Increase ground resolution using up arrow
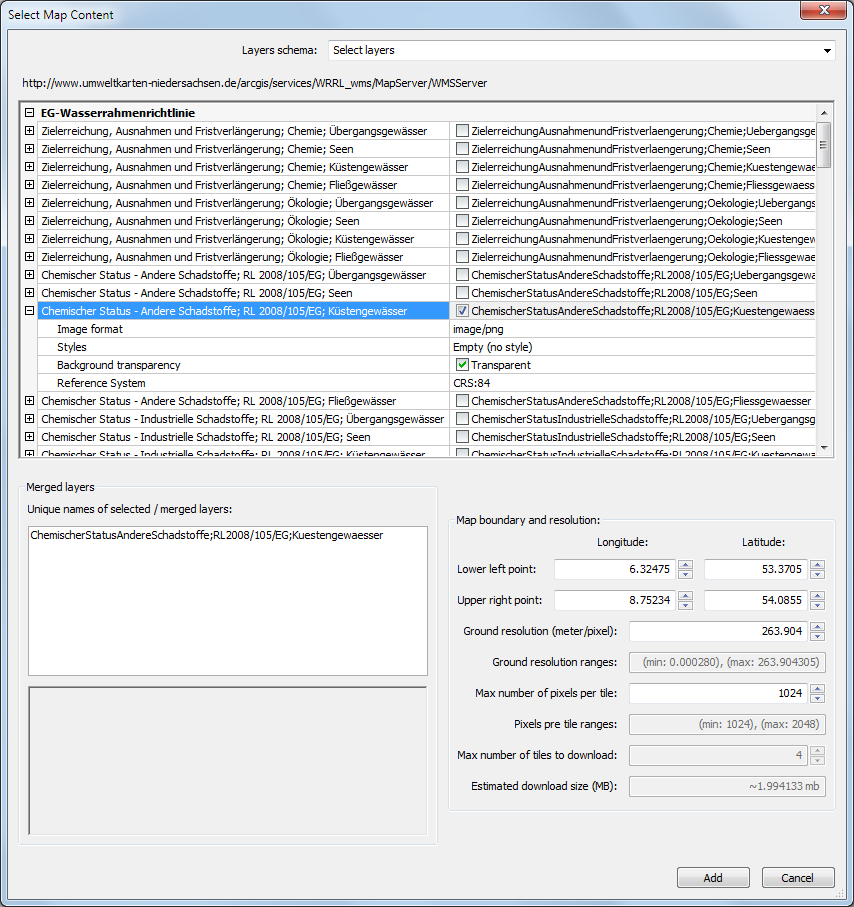The width and height of the screenshot is (854, 907). pos(817,627)
